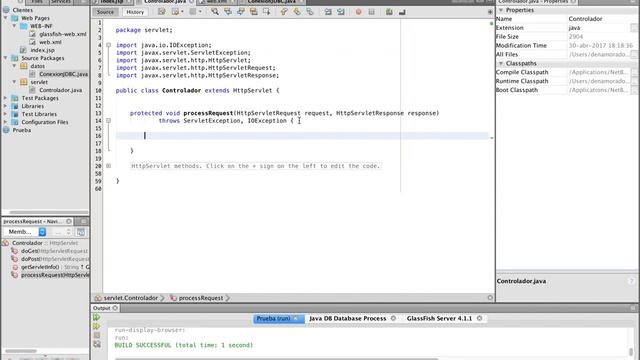Click the Extension value field java
This screenshot has height=360, width=640.
tap(598, 28)
